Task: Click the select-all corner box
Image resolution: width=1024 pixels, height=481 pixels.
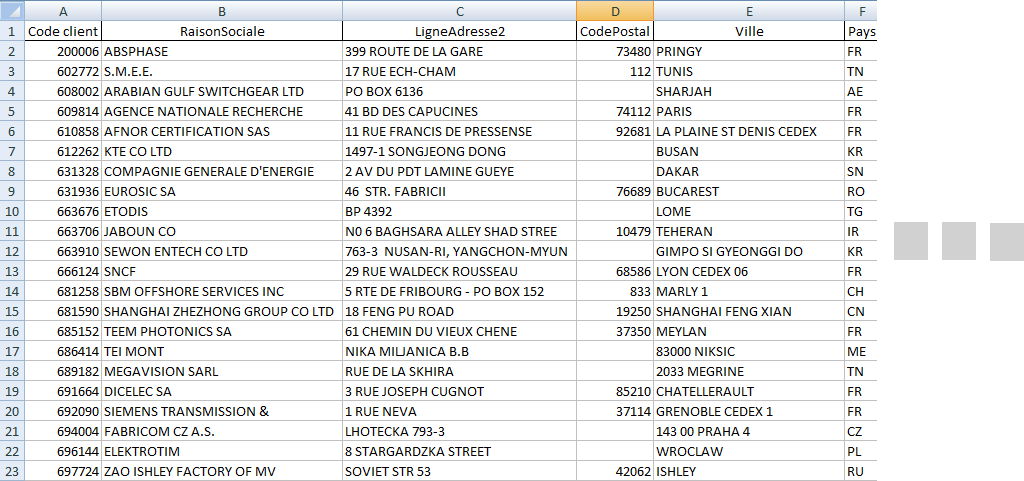Action: [x=11, y=11]
